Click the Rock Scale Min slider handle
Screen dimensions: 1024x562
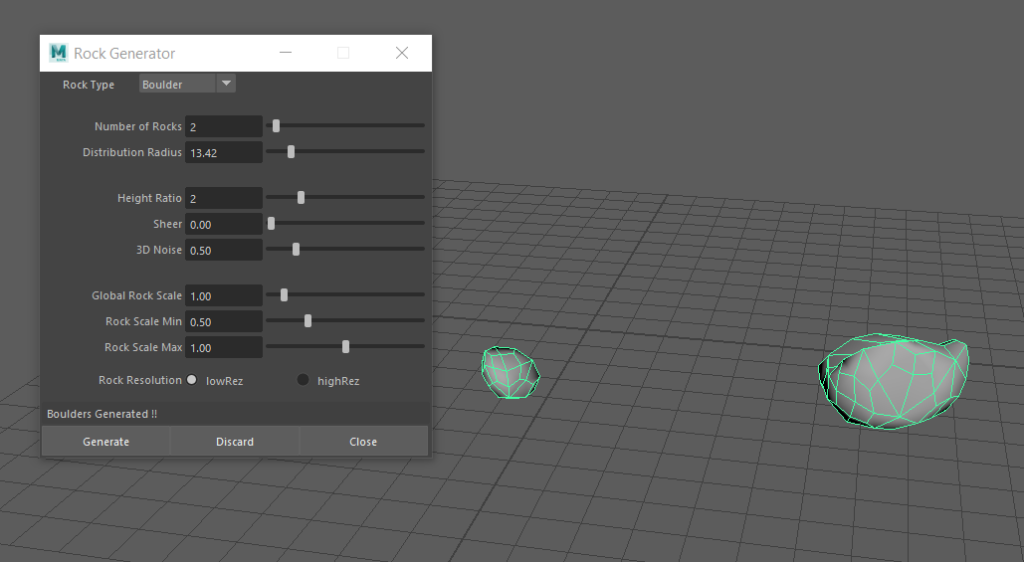coord(308,320)
